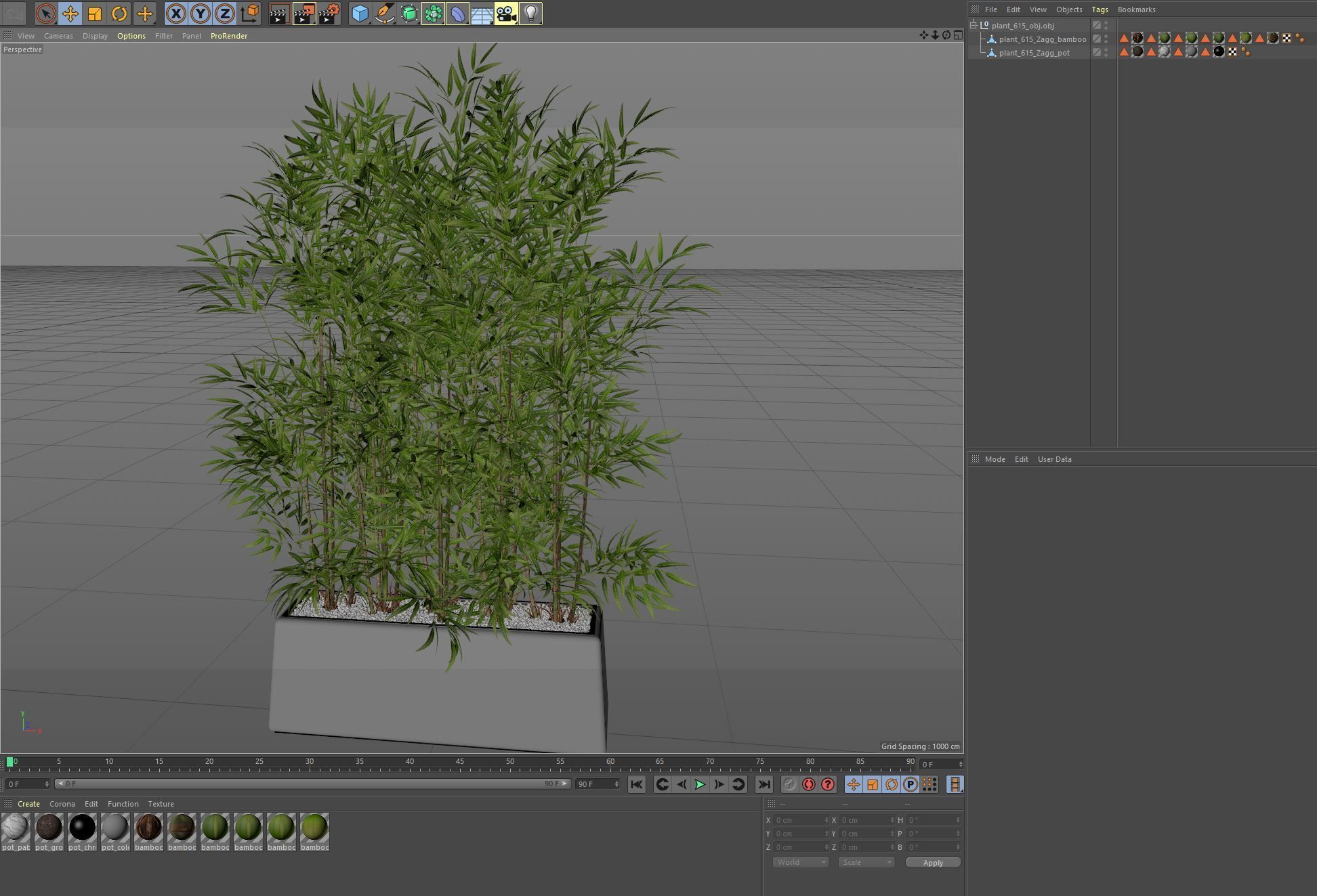Screen dimensions: 1317x896
Task: Add a Light object via bulb icon
Action: [531, 14]
